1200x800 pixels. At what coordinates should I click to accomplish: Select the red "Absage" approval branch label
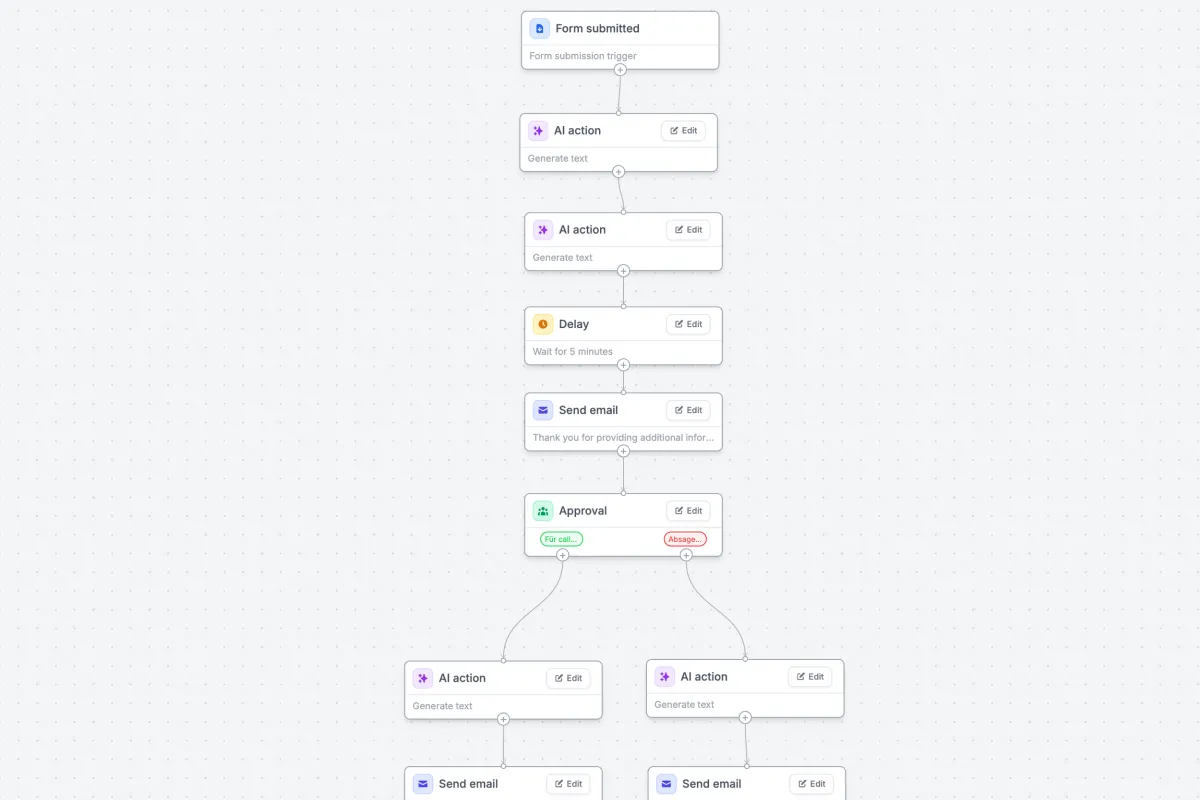tap(685, 539)
